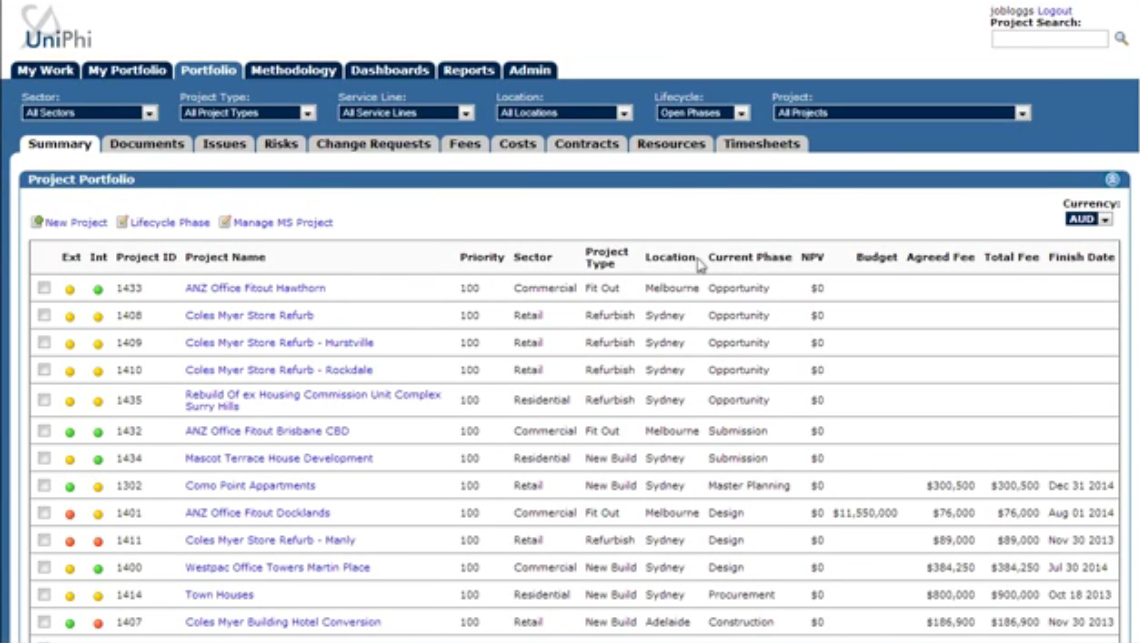Click the Manage MS Project icon
The height and width of the screenshot is (643, 1140).
tap(225, 222)
